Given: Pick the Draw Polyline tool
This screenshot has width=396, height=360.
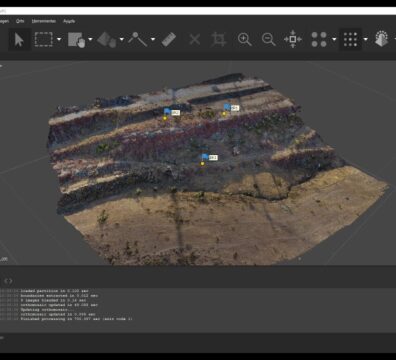Looking at the screenshot, I should (x=137, y=39).
